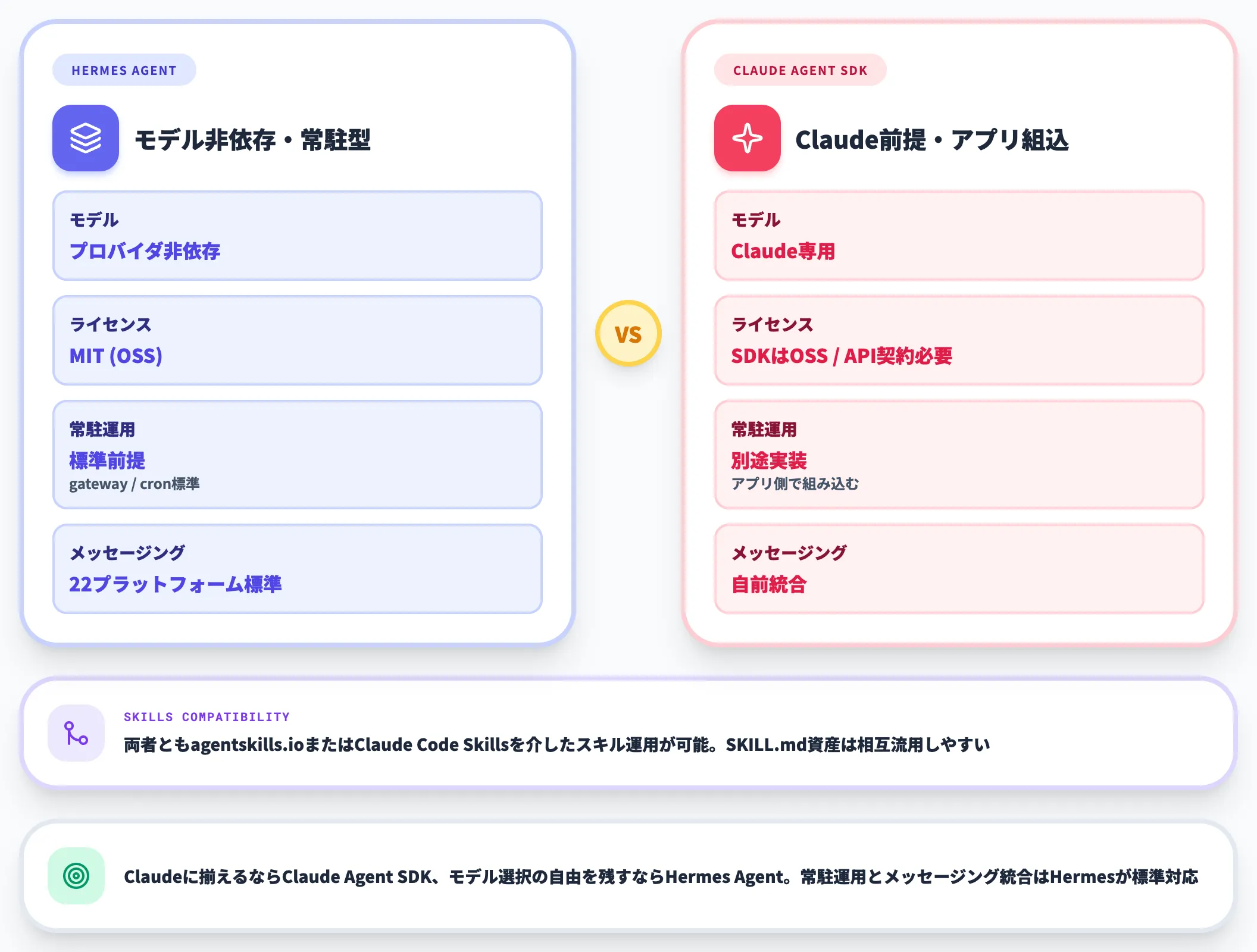Select the CLAUDE AGENT SDK badge
Viewport: 1257px width, 952px height.
tap(801, 70)
